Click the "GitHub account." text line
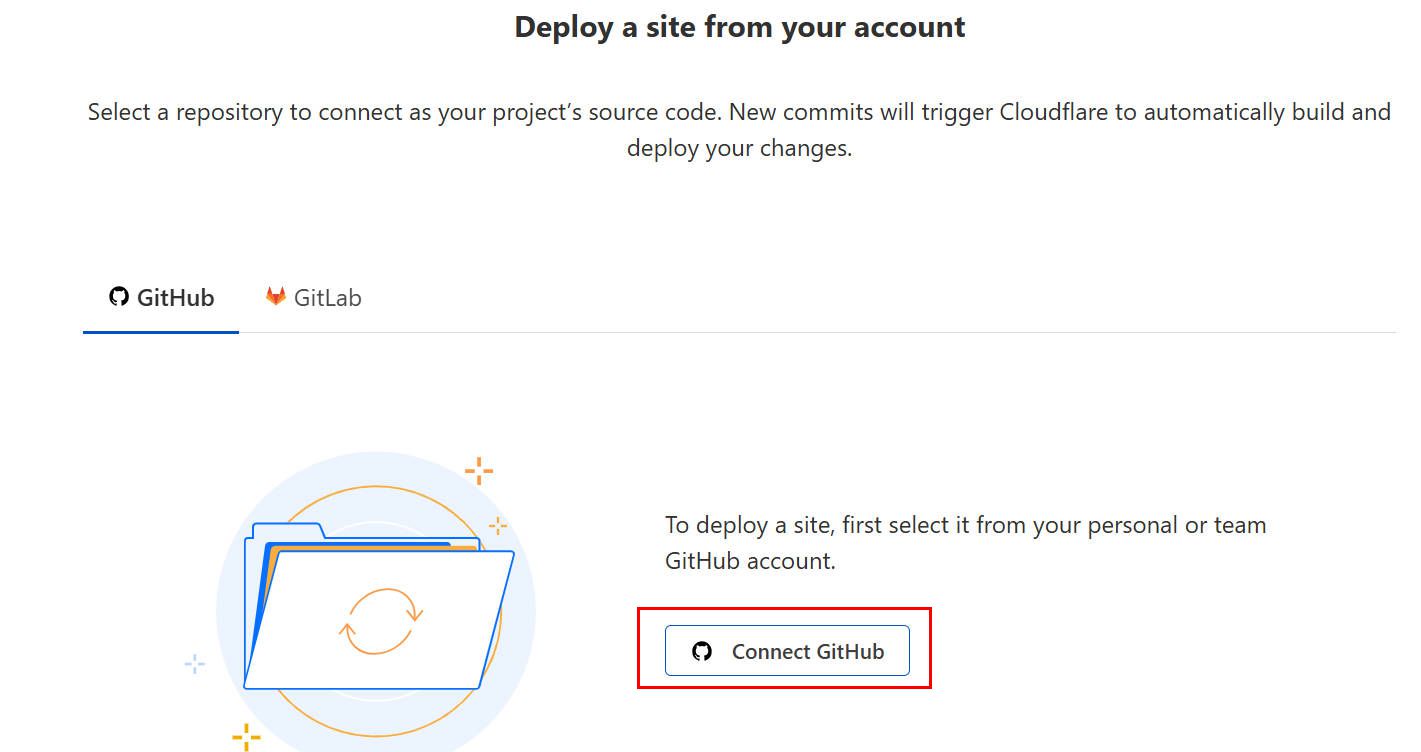This screenshot has width=1421, height=752. pos(750,561)
